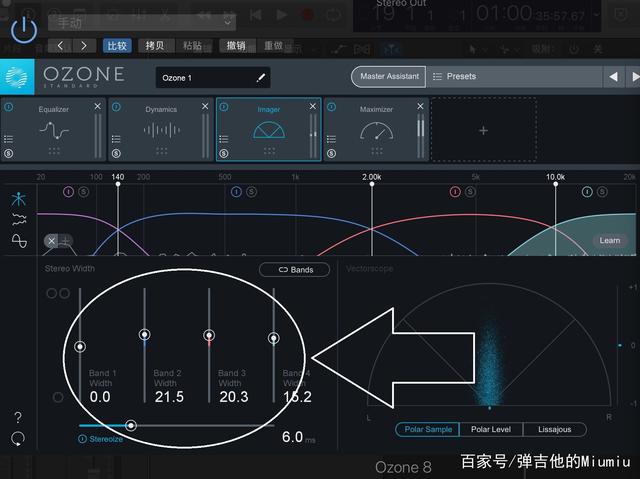640x479 pixels.
Task: Click the 比较 compare button
Action: [117, 46]
